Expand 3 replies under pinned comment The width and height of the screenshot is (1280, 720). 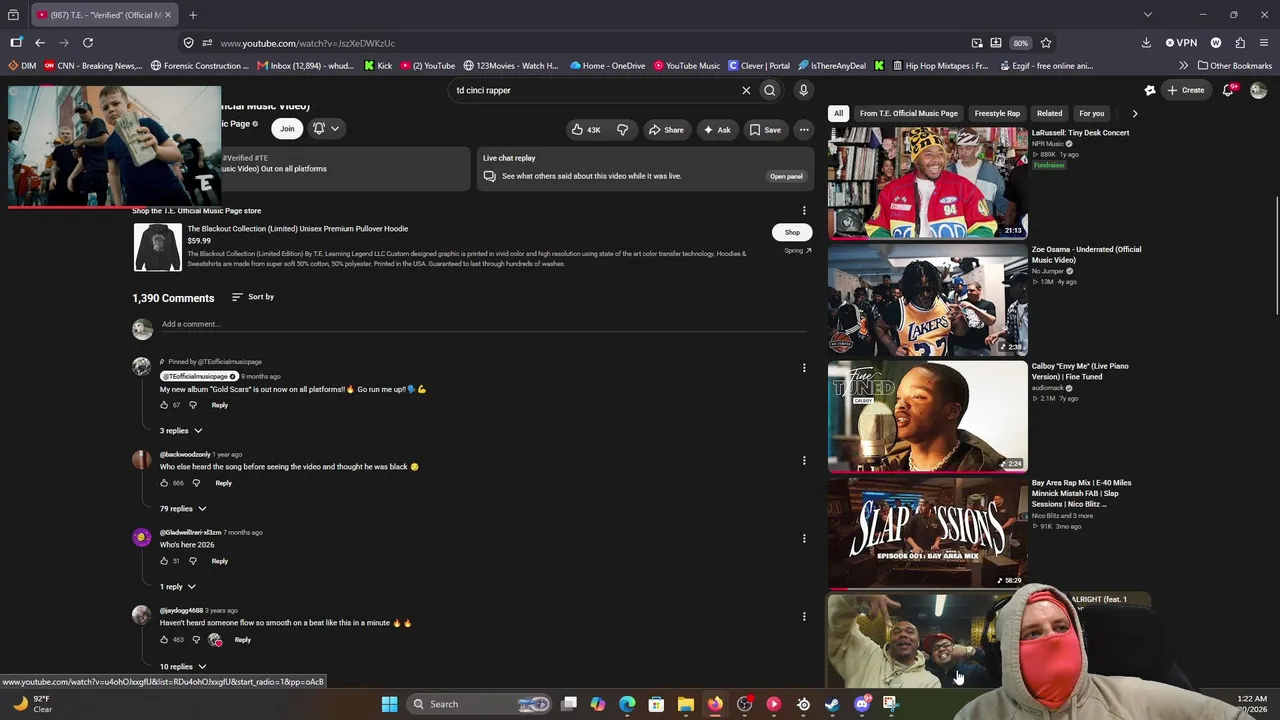tap(181, 431)
